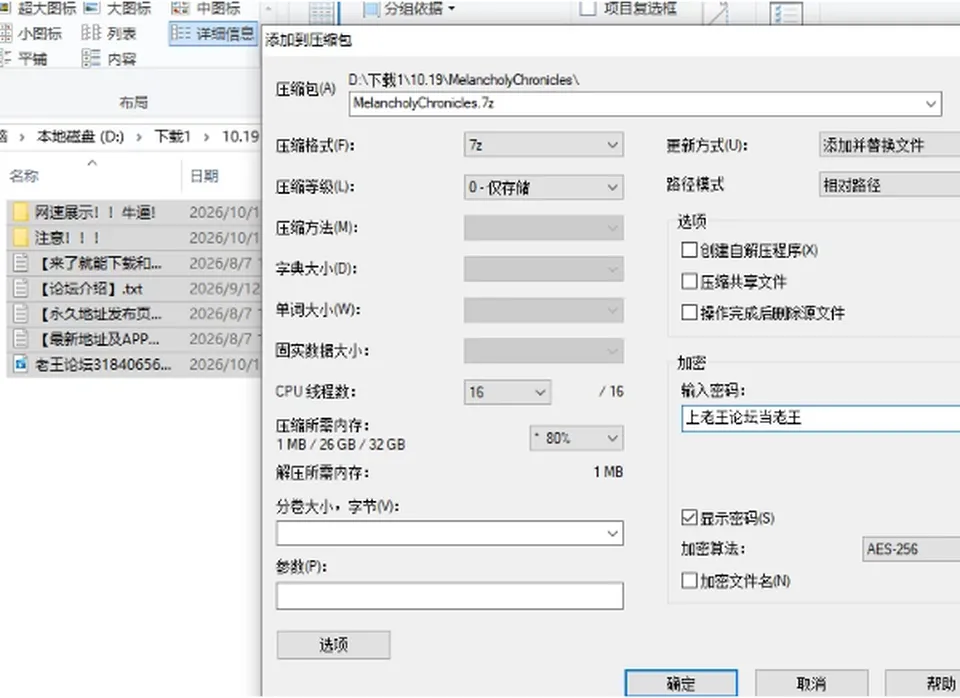The image size is (960, 698).
Task: Focus the 参数 text field
Action: [450, 596]
